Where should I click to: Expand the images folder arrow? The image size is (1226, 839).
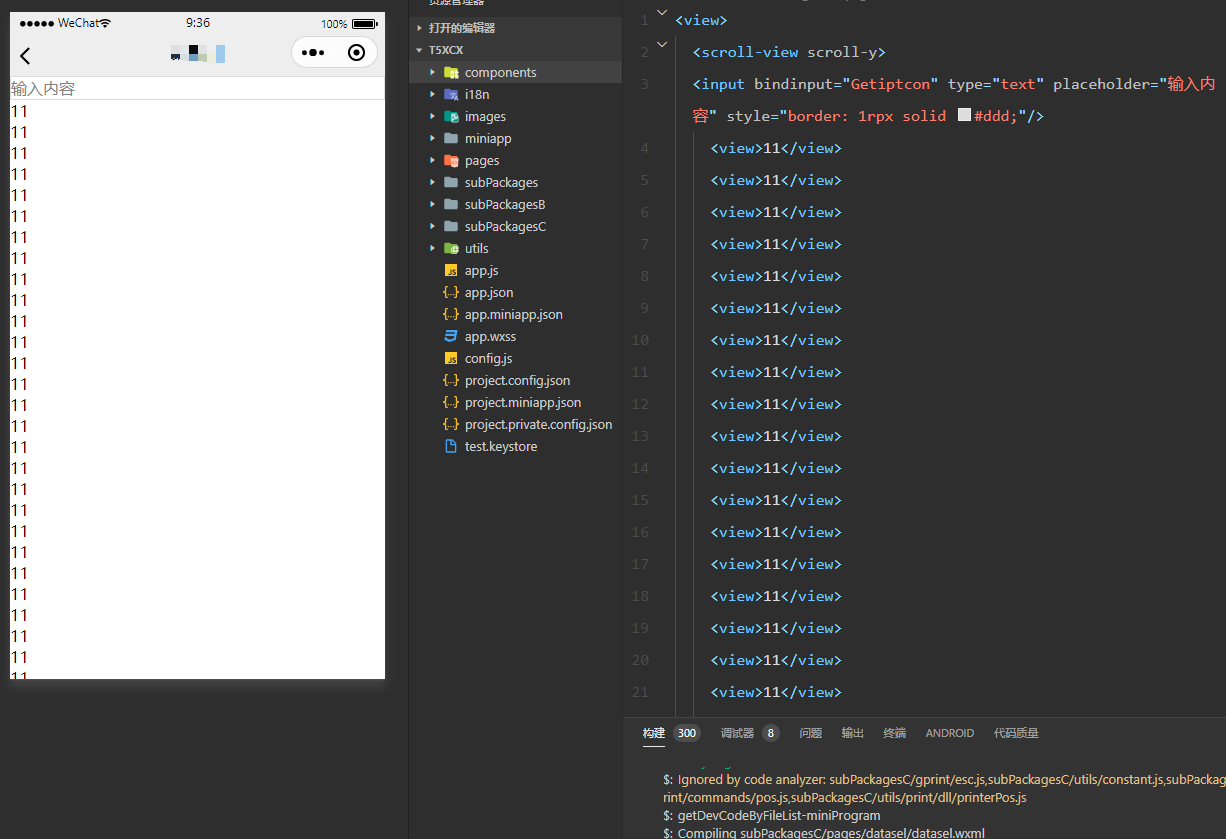[x=432, y=116]
